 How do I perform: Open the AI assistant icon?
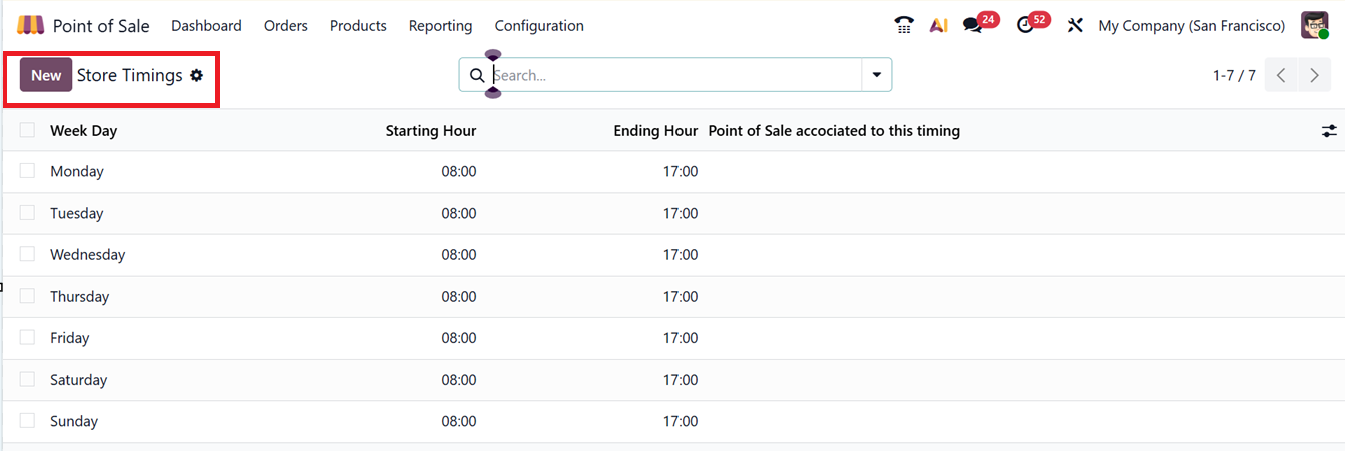point(938,25)
